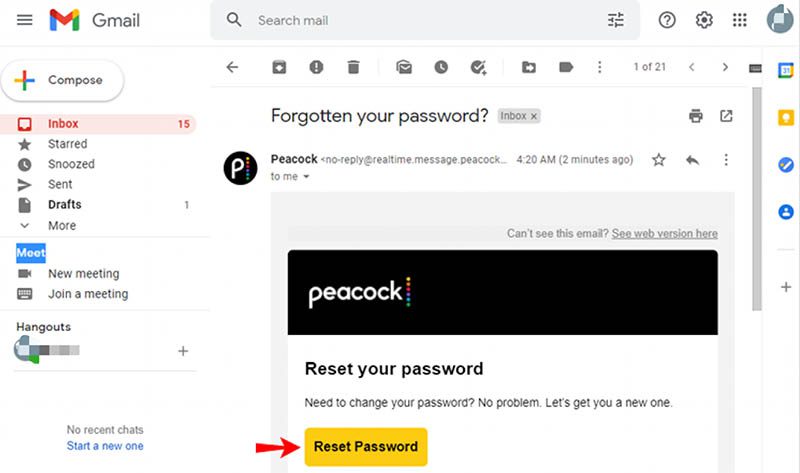The image size is (800, 473).
Task: Report this email as spam
Action: coord(316,67)
